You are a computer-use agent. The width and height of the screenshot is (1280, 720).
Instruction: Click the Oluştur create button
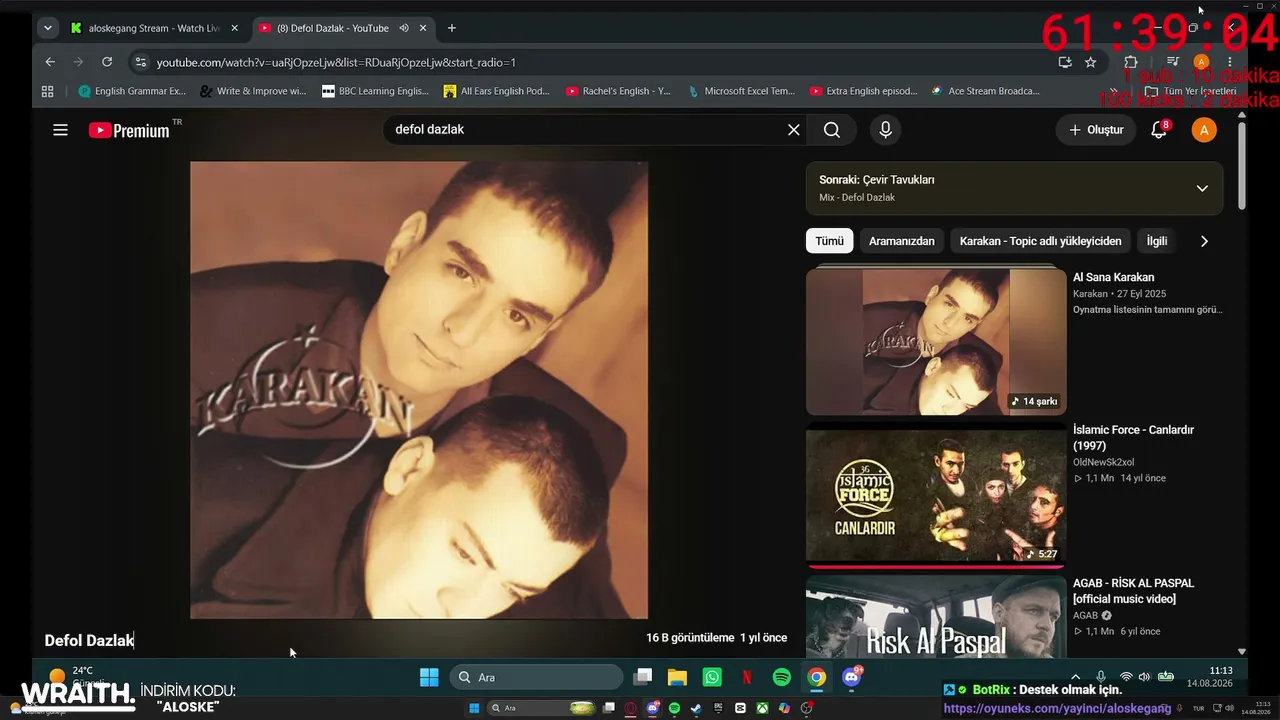click(1097, 130)
